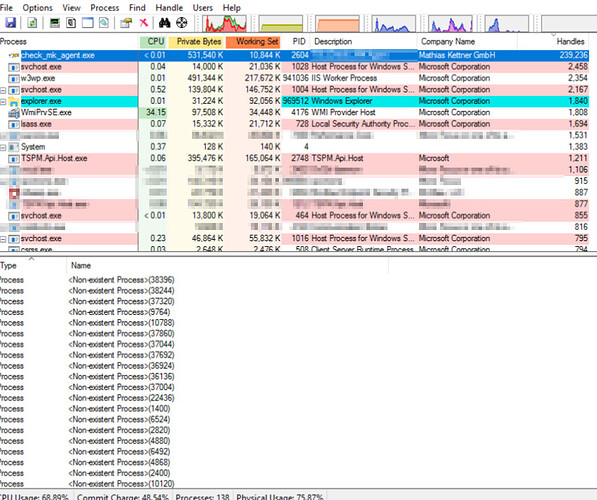Screen dimensions: 597x500
Task: Click the icon beside svchost.exe PID 1028
Action: 14,67
